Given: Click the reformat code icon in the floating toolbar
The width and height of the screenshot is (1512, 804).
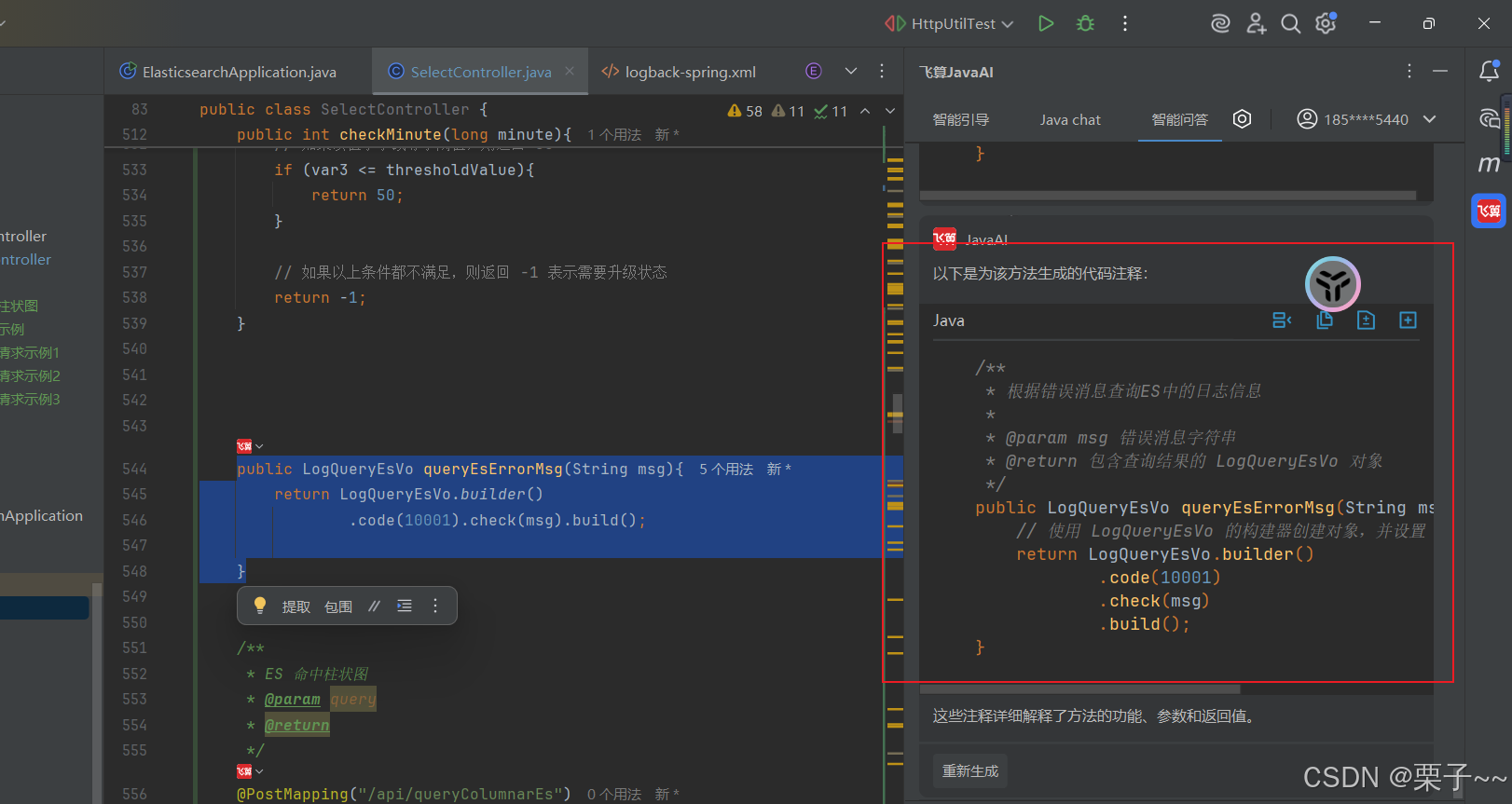Looking at the screenshot, I should [405, 606].
